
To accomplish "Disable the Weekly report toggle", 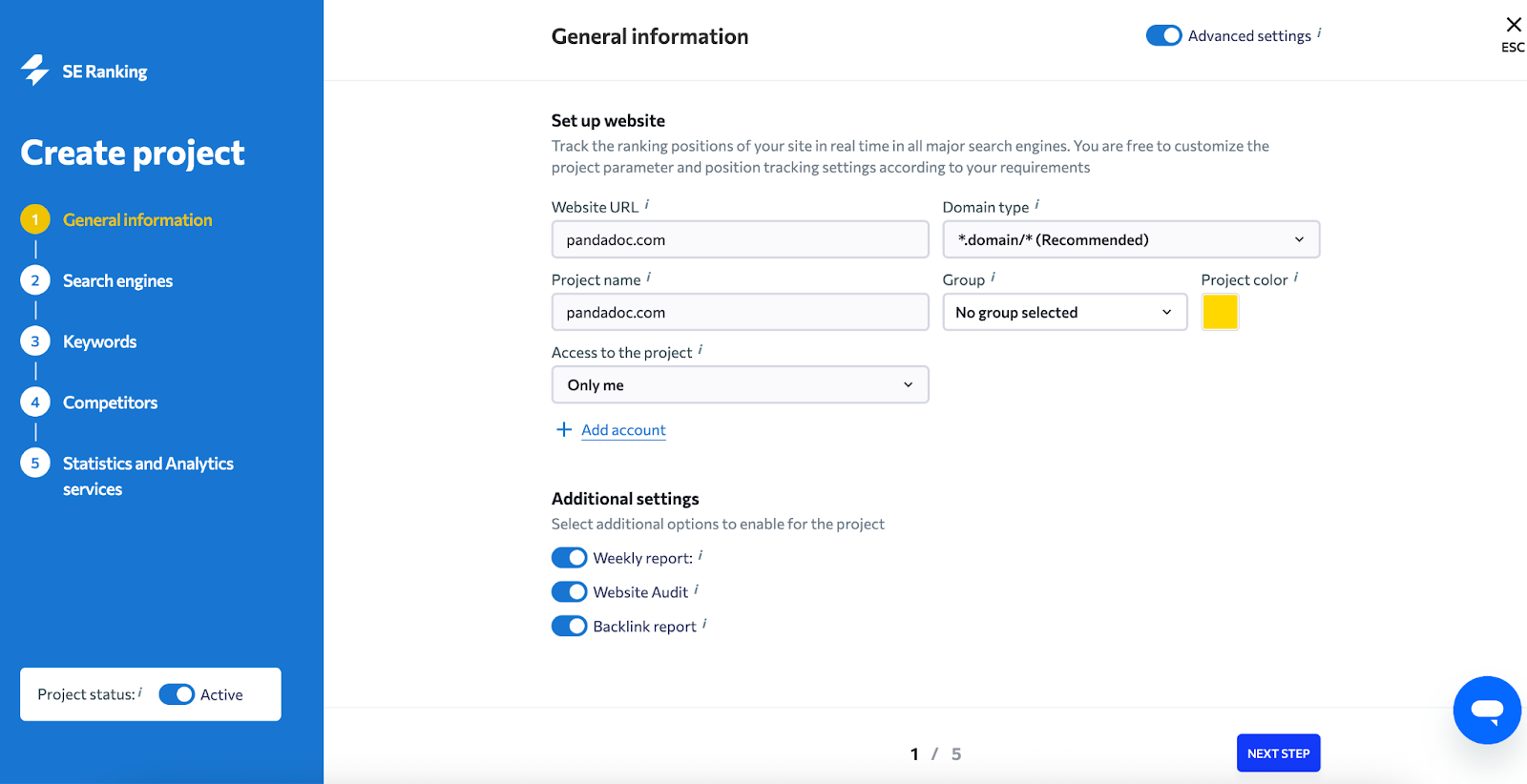I will (570, 558).
